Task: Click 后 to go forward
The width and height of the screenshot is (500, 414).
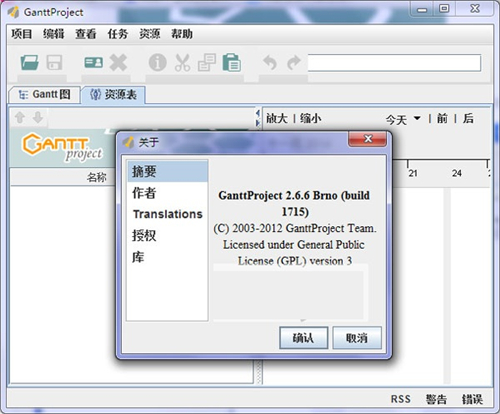Action: pyautogui.click(x=468, y=118)
